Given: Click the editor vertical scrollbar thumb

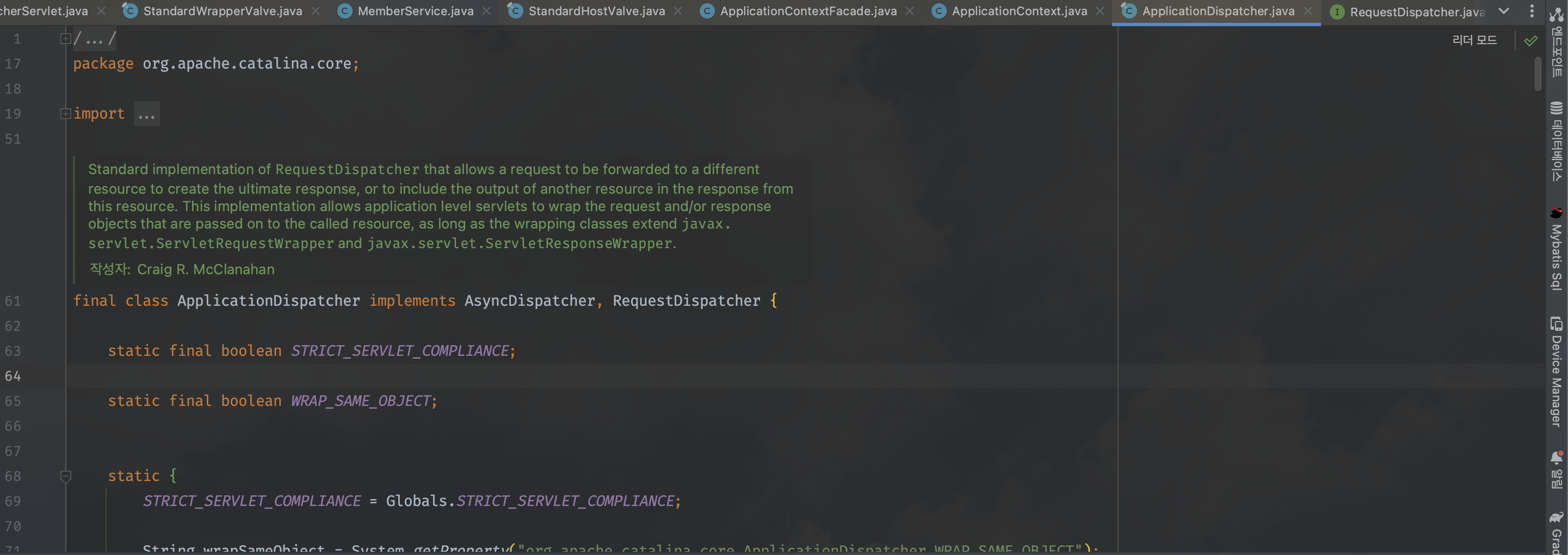Looking at the screenshot, I should pyautogui.click(x=1538, y=73).
